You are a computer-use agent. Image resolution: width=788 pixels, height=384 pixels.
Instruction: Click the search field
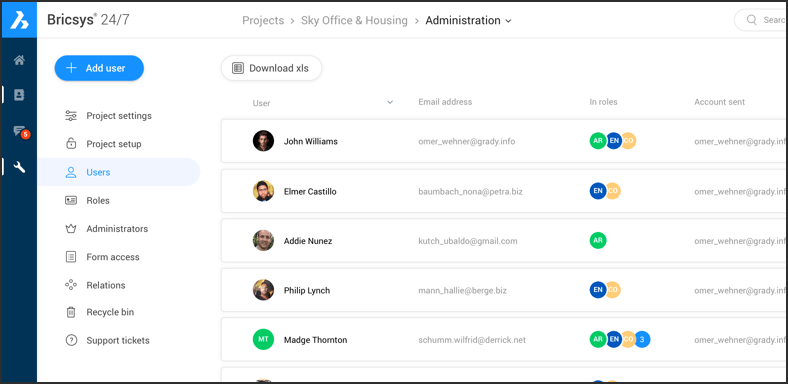(x=761, y=20)
